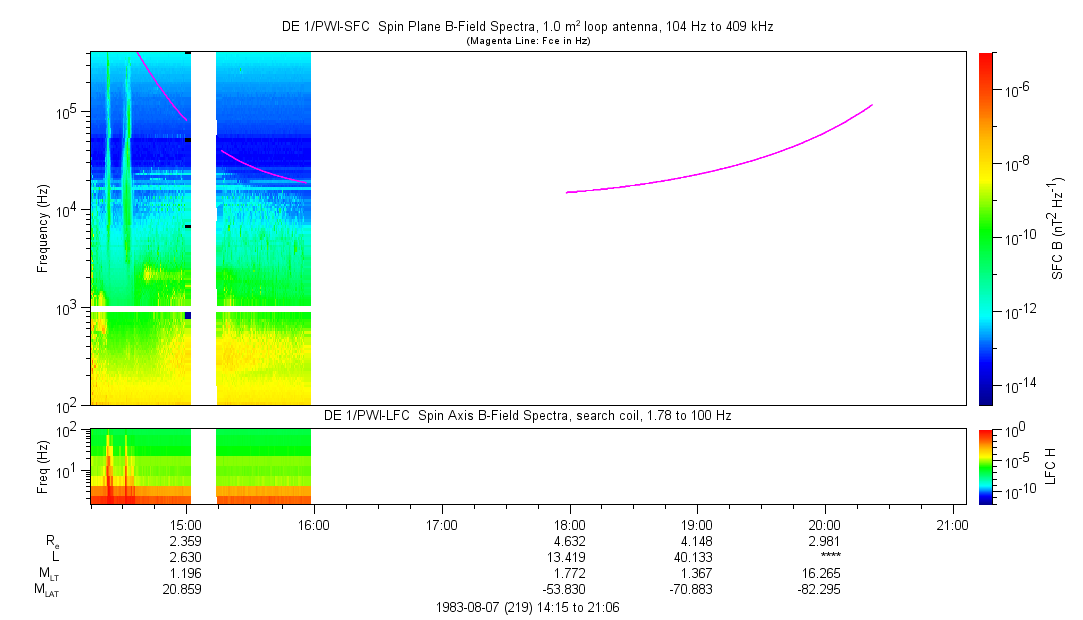Click the LFC Spin Axis B-Field panel title
The height and width of the screenshot is (620, 1083).
click(x=527, y=415)
